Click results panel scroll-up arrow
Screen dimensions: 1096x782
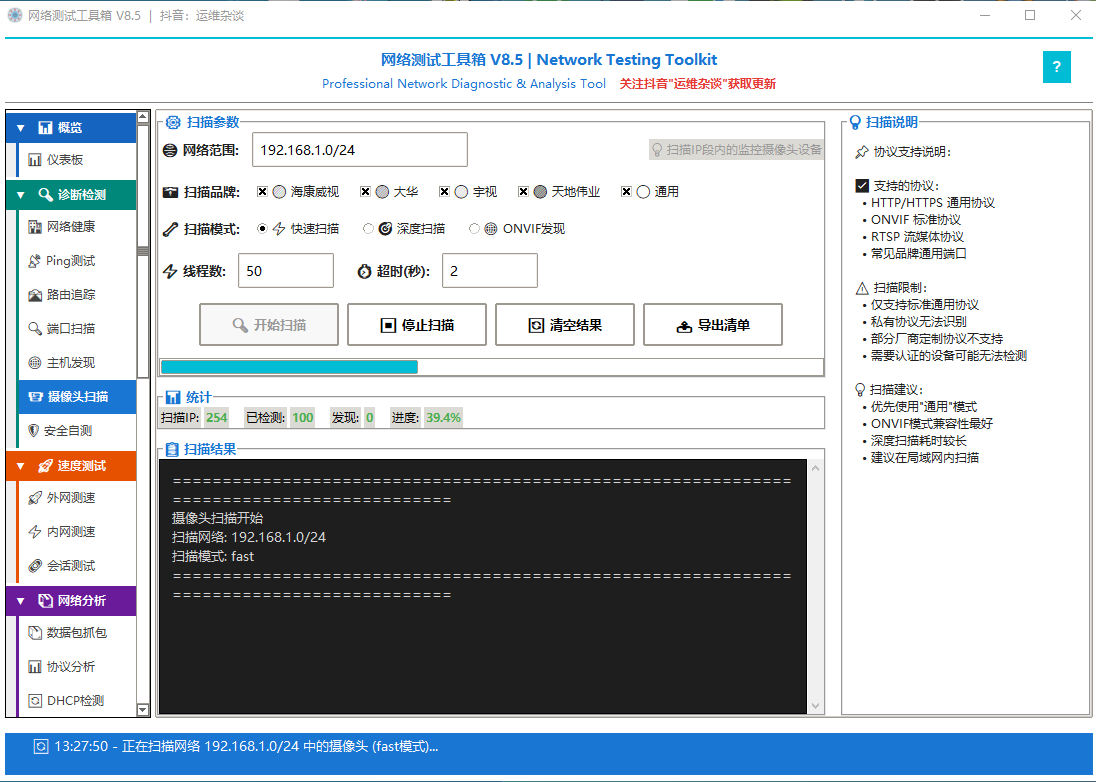pos(815,468)
